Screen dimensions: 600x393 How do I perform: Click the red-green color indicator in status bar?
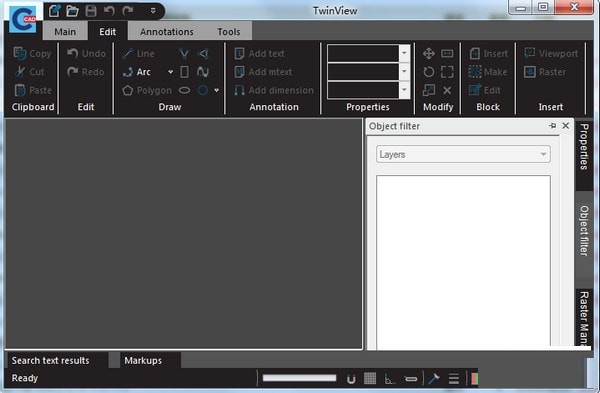pyautogui.click(x=474, y=379)
